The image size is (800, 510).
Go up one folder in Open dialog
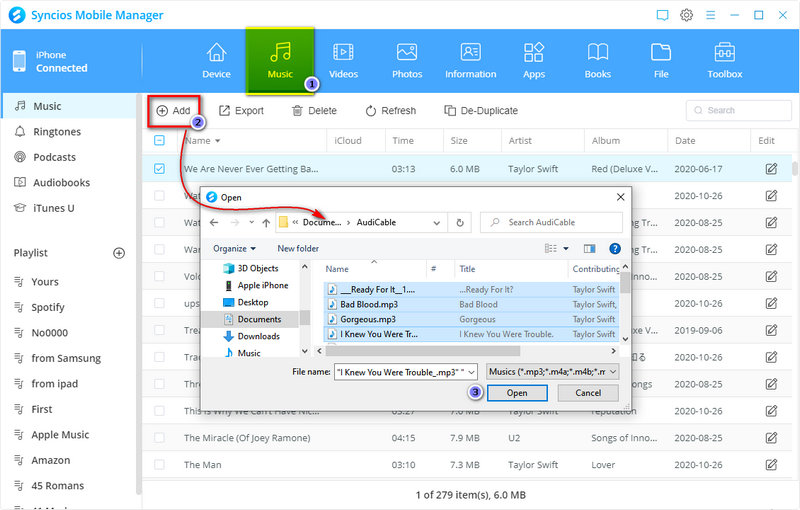266,222
